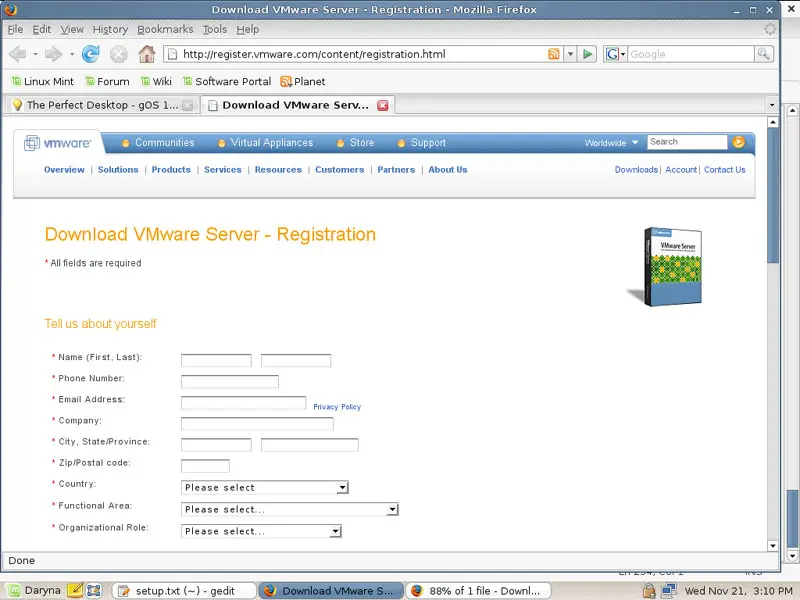Open the Tools menu

coord(215,30)
